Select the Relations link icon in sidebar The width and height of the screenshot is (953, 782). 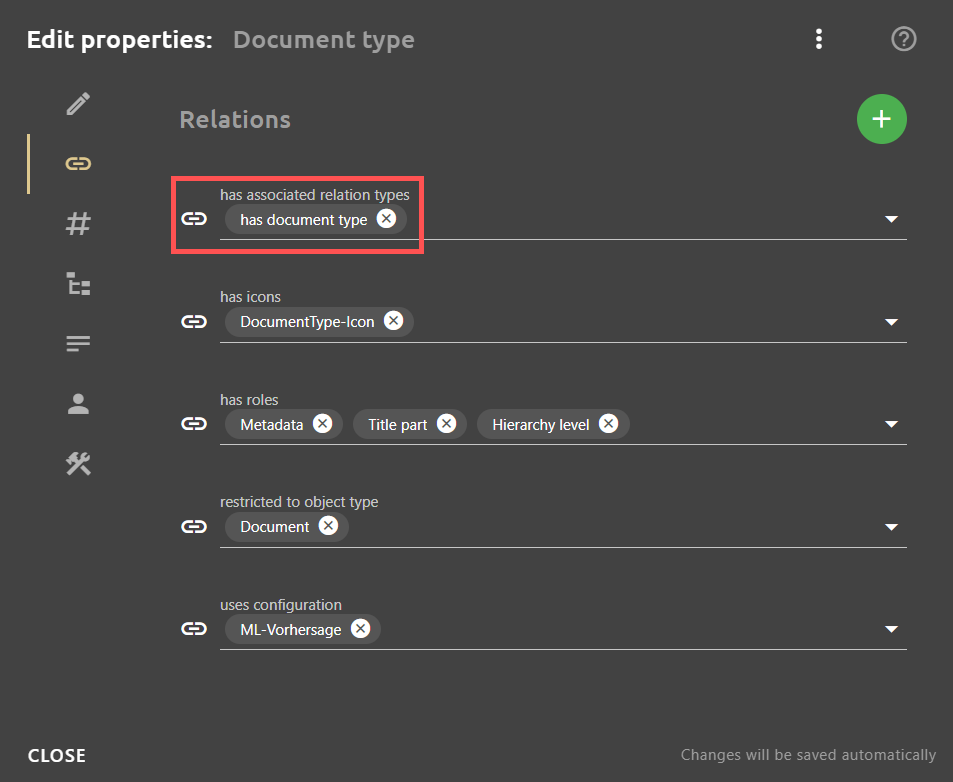(78, 163)
